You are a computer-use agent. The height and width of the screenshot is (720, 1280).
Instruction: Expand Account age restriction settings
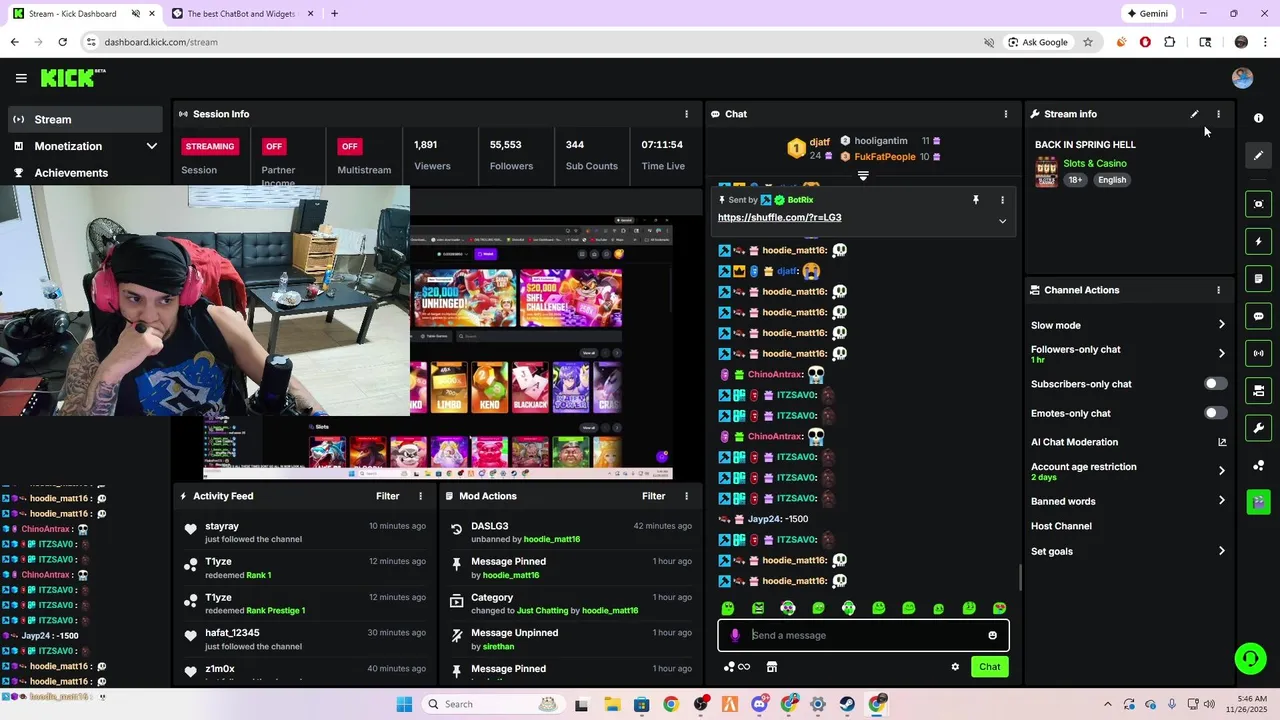[x=1221, y=471]
